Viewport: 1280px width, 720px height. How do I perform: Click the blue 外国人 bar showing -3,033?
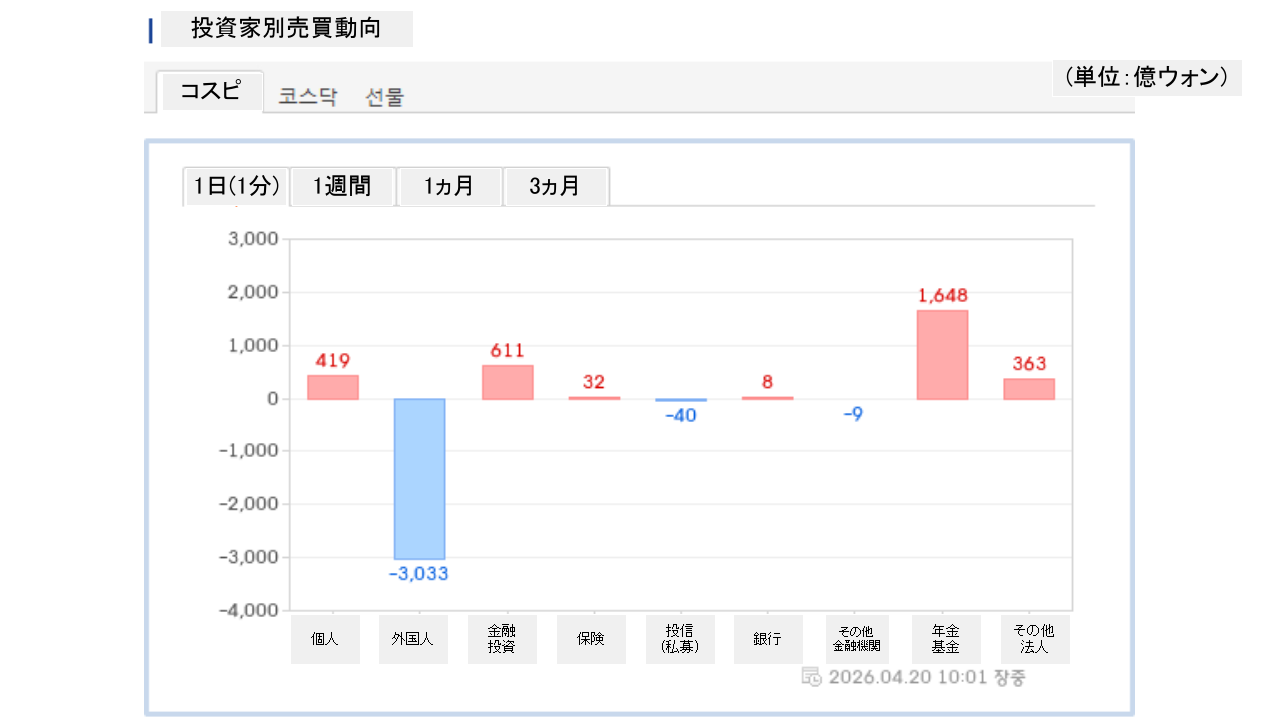(x=419, y=478)
